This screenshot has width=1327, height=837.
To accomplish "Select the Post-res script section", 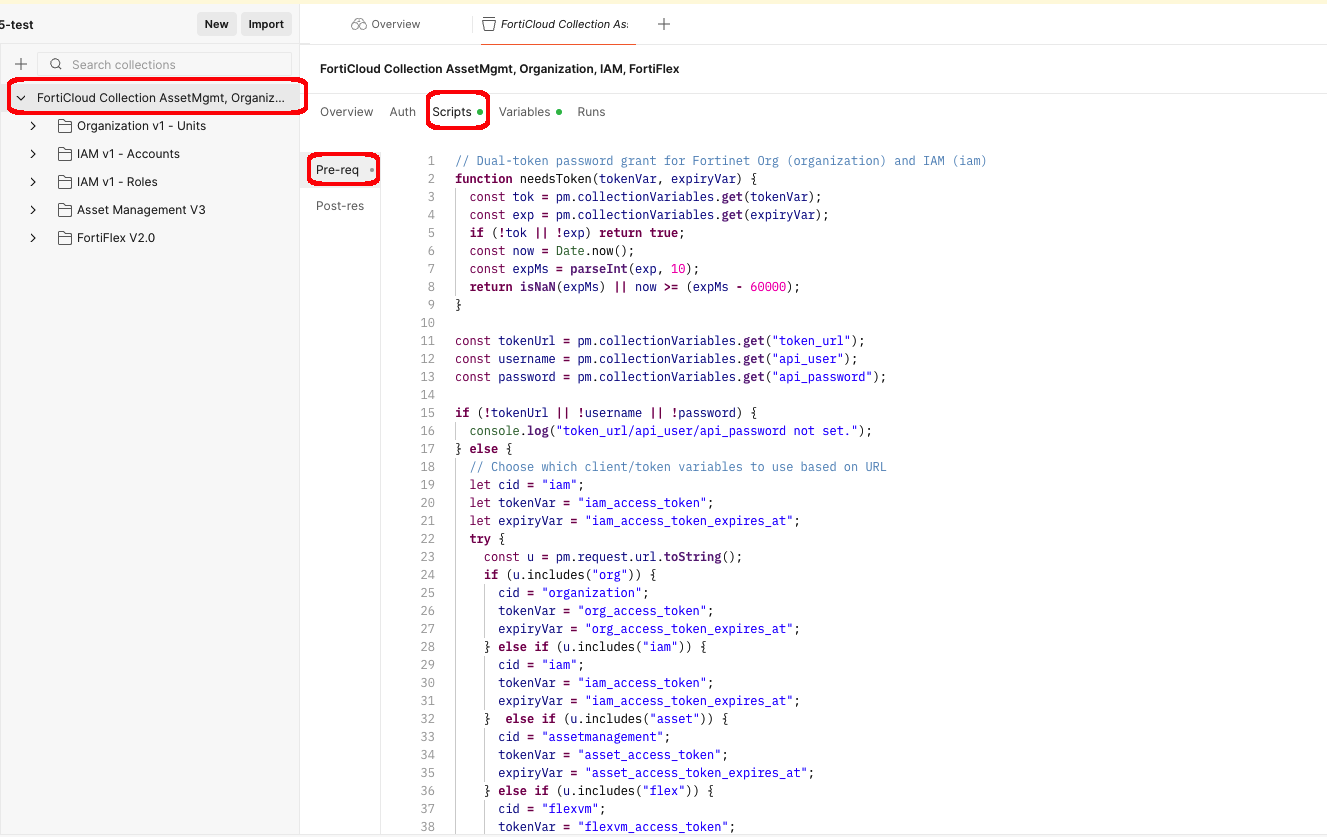I will click(x=340, y=206).
